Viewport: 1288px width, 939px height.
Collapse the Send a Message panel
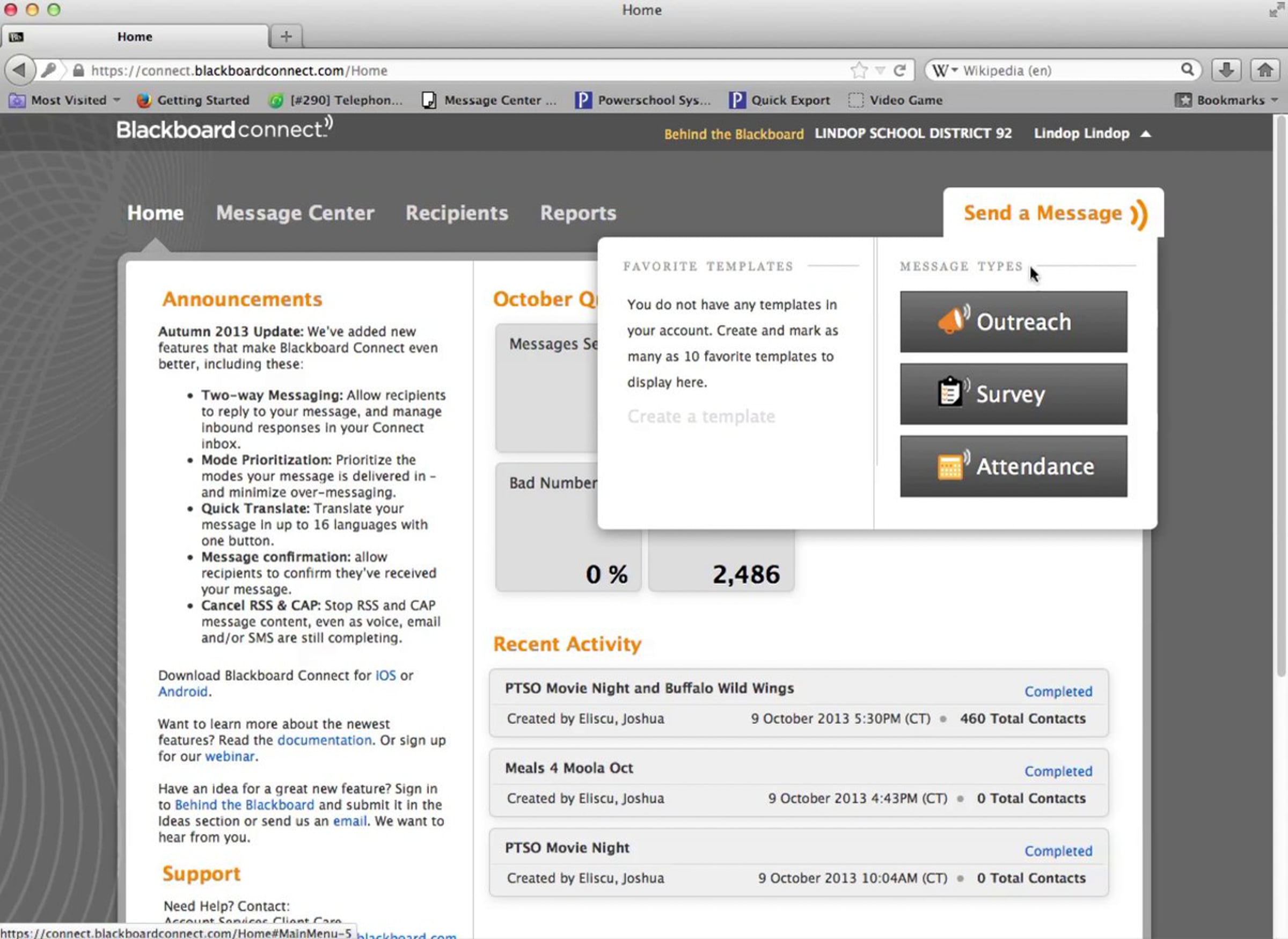(1055, 213)
